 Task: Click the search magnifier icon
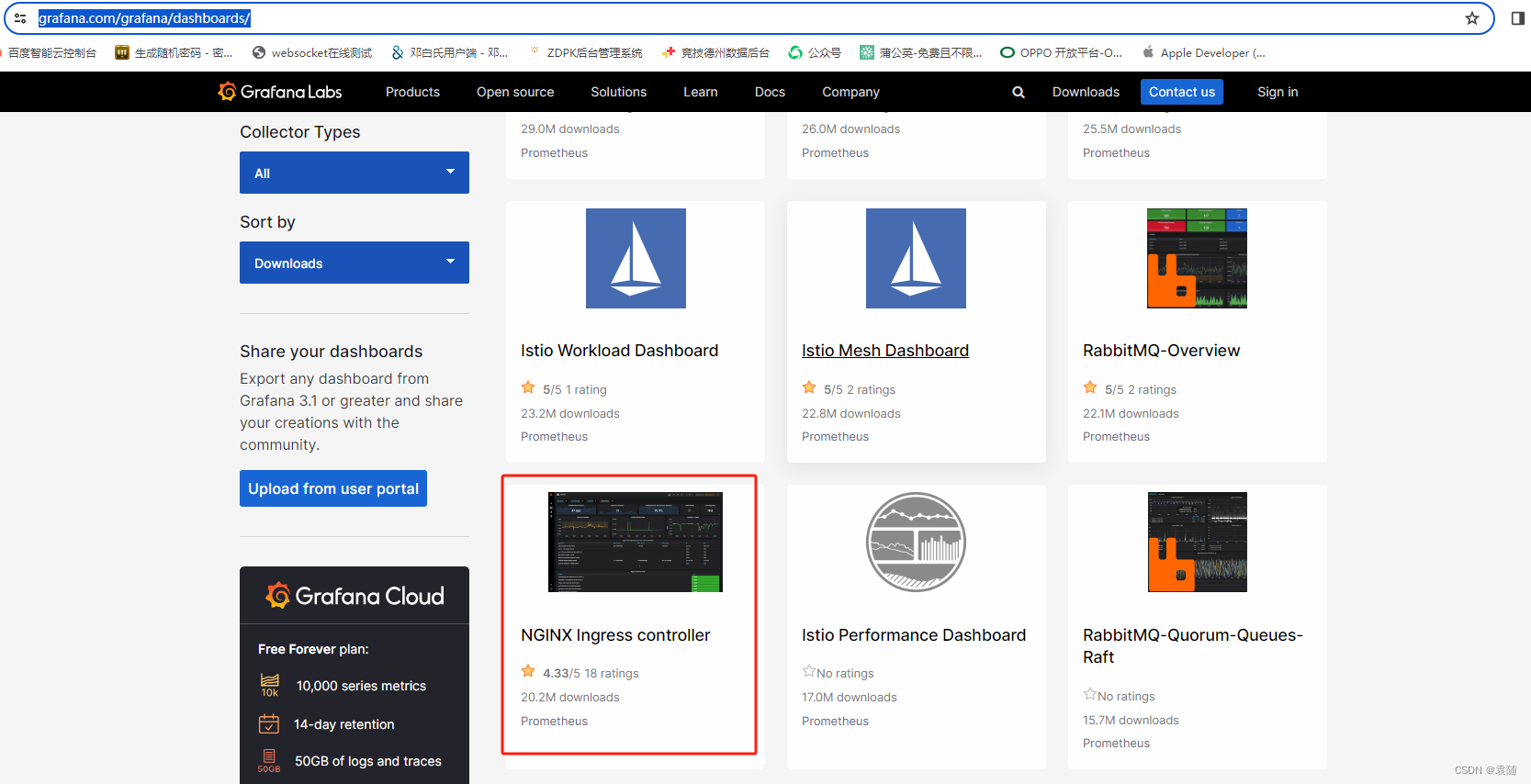click(x=1019, y=92)
